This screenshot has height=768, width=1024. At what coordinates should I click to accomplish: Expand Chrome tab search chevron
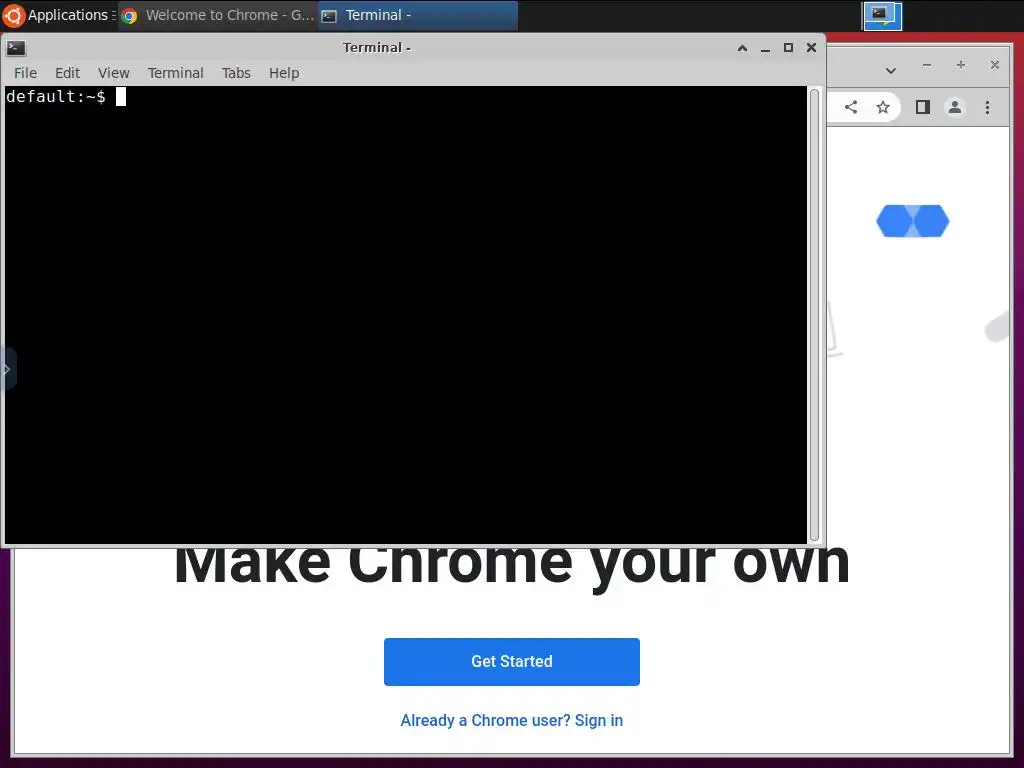891,70
